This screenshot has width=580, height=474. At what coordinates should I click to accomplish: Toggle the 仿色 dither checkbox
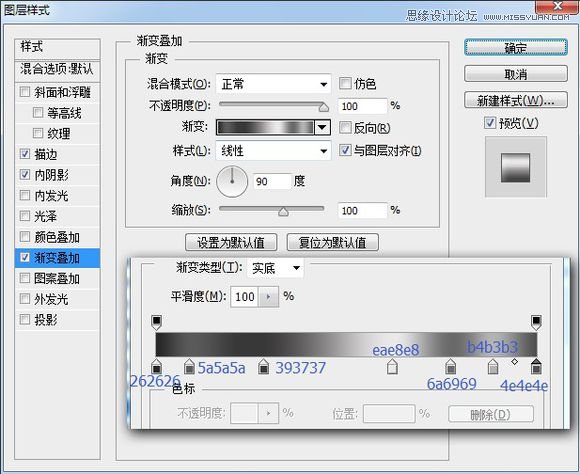pyautogui.click(x=345, y=83)
